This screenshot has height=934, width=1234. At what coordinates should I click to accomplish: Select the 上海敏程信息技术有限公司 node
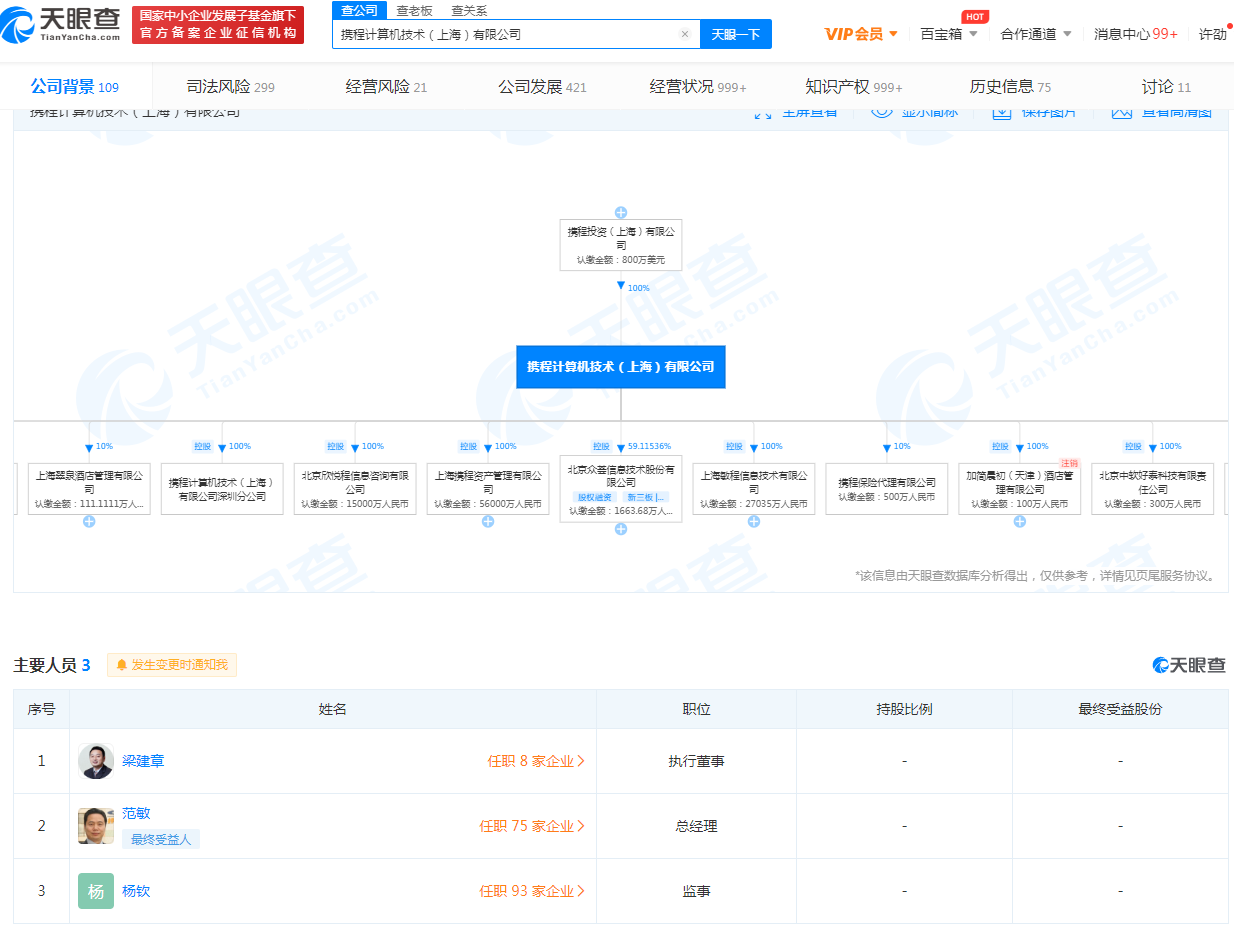click(x=754, y=489)
